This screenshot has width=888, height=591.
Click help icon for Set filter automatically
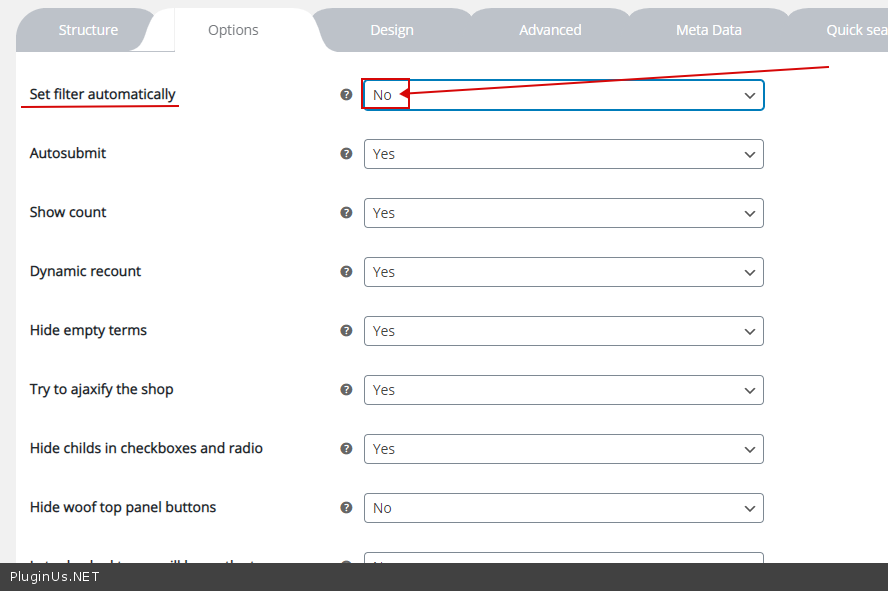tap(346, 95)
